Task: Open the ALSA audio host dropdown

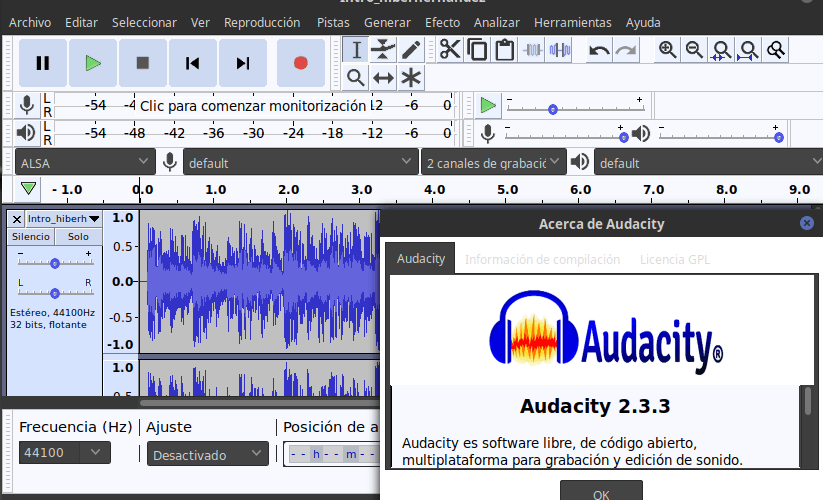Action: click(x=85, y=163)
